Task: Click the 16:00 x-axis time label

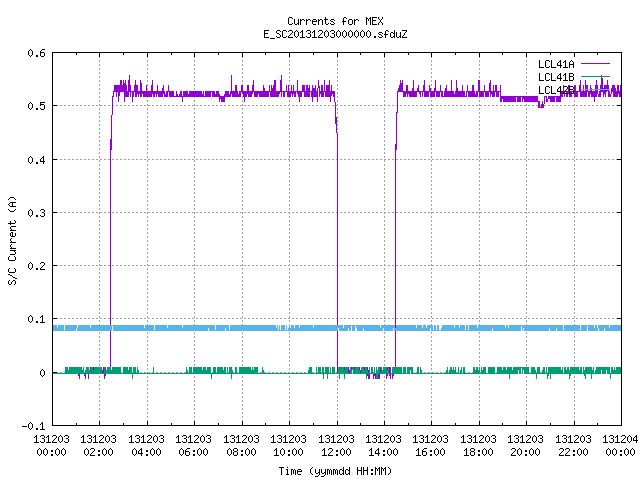Action: point(431,452)
